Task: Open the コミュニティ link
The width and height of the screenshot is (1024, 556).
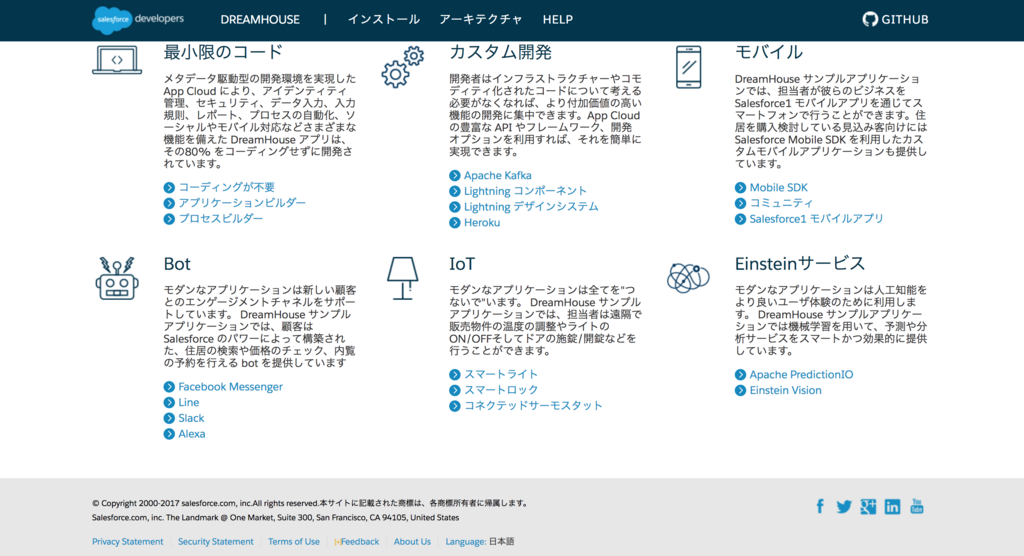Action: click(x=781, y=203)
